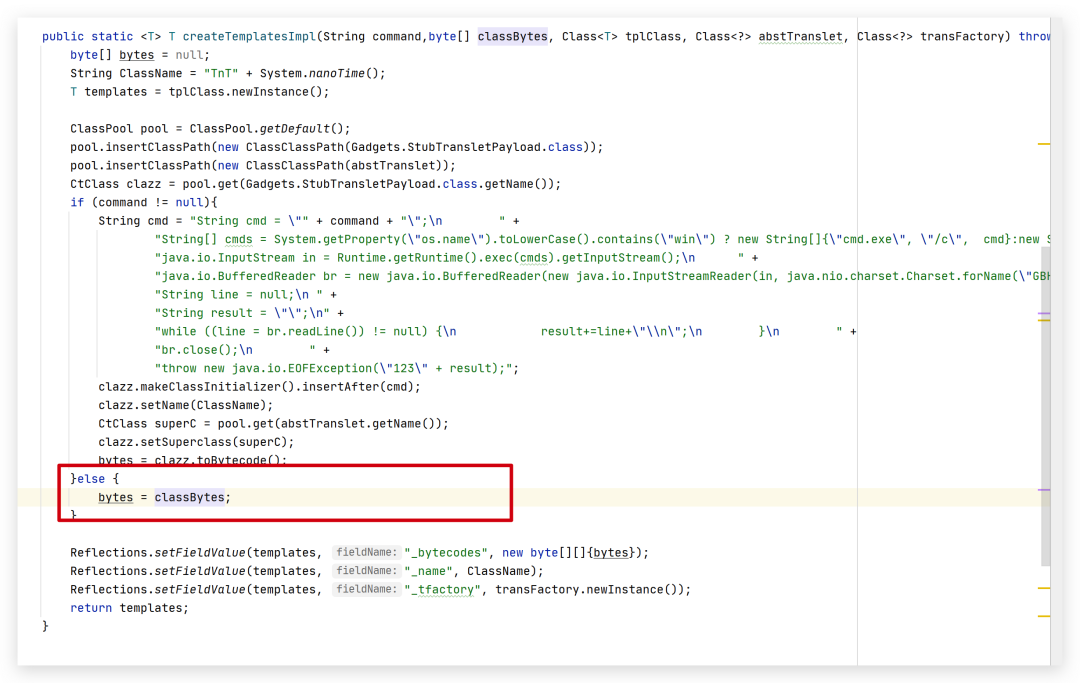This screenshot has height=683, width=1080.
Task: Click the 'CtClass clazz' declaration
Action: (115, 185)
